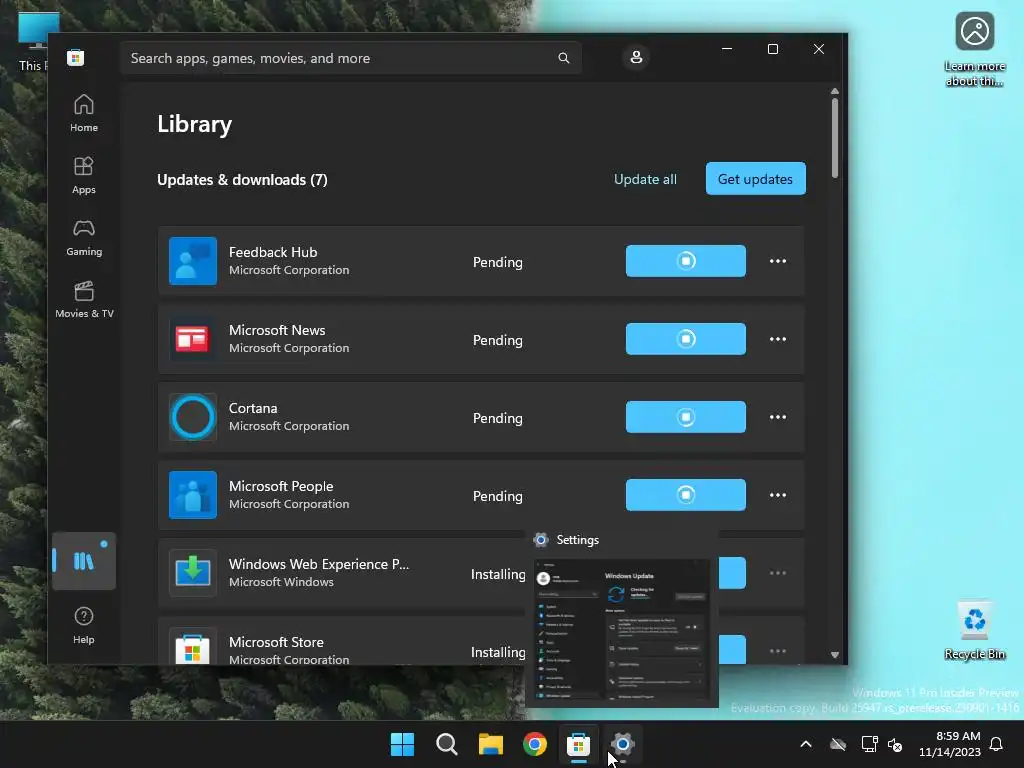Click the Settings preview title label
This screenshot has width=1024, height=768.
tap(577, 539)
